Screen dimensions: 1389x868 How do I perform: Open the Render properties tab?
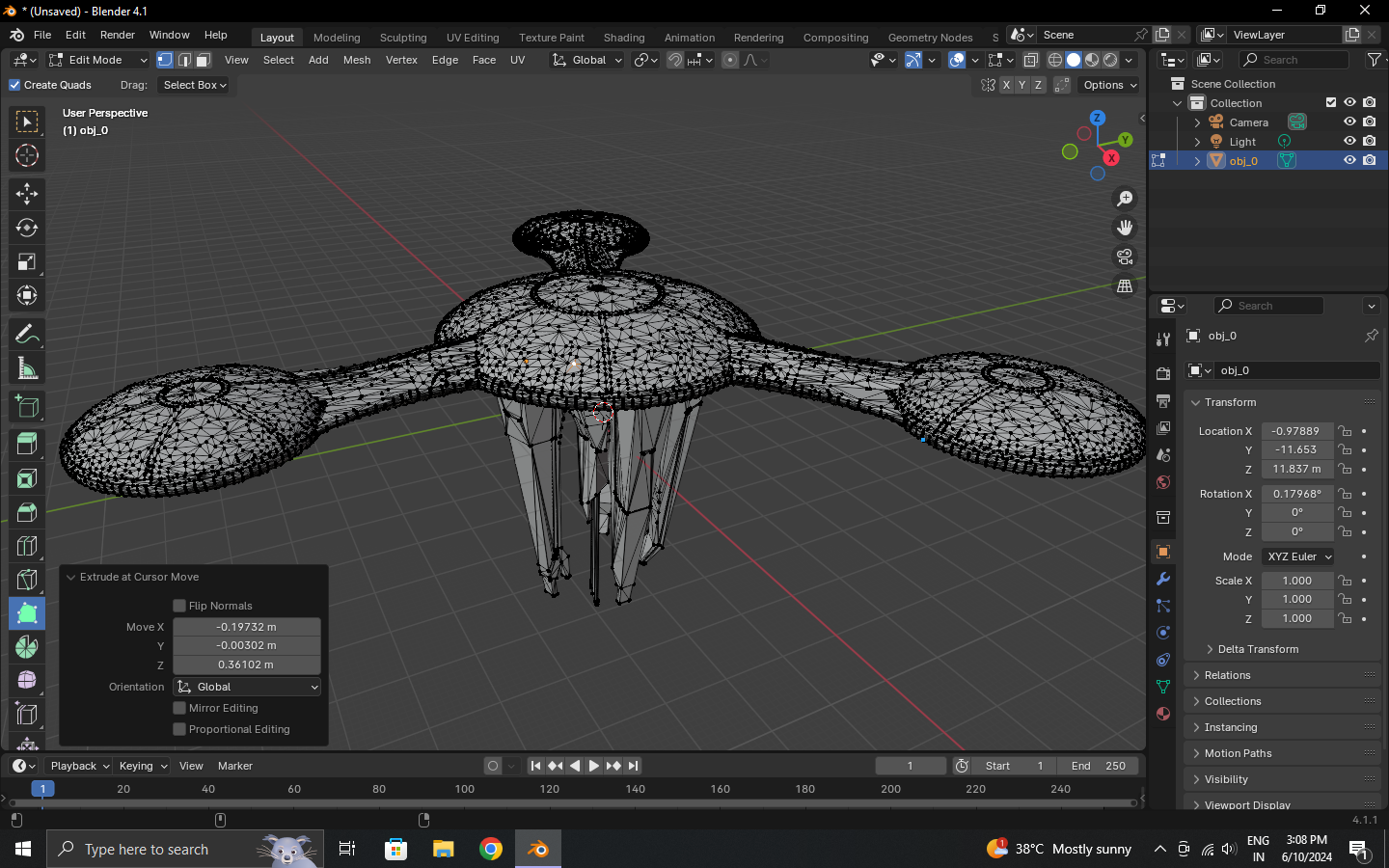click(1163, 374)
